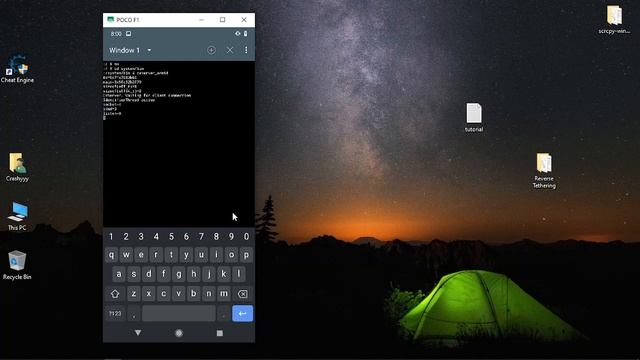The height and width of the screenshot is (360, 640).
Task: Click the scrcpy icon in title bar
Action: click(110, 20)
